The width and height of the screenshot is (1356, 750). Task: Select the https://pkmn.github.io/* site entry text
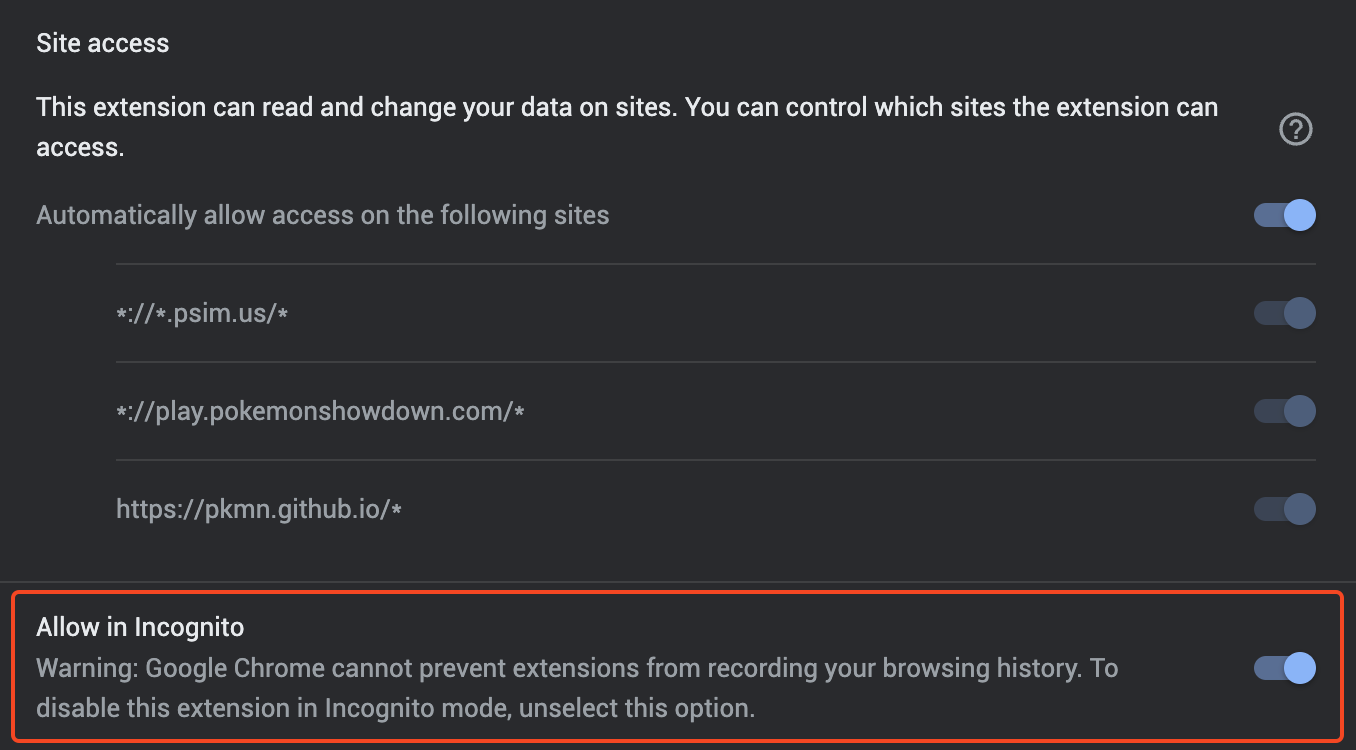coord(259,510)
